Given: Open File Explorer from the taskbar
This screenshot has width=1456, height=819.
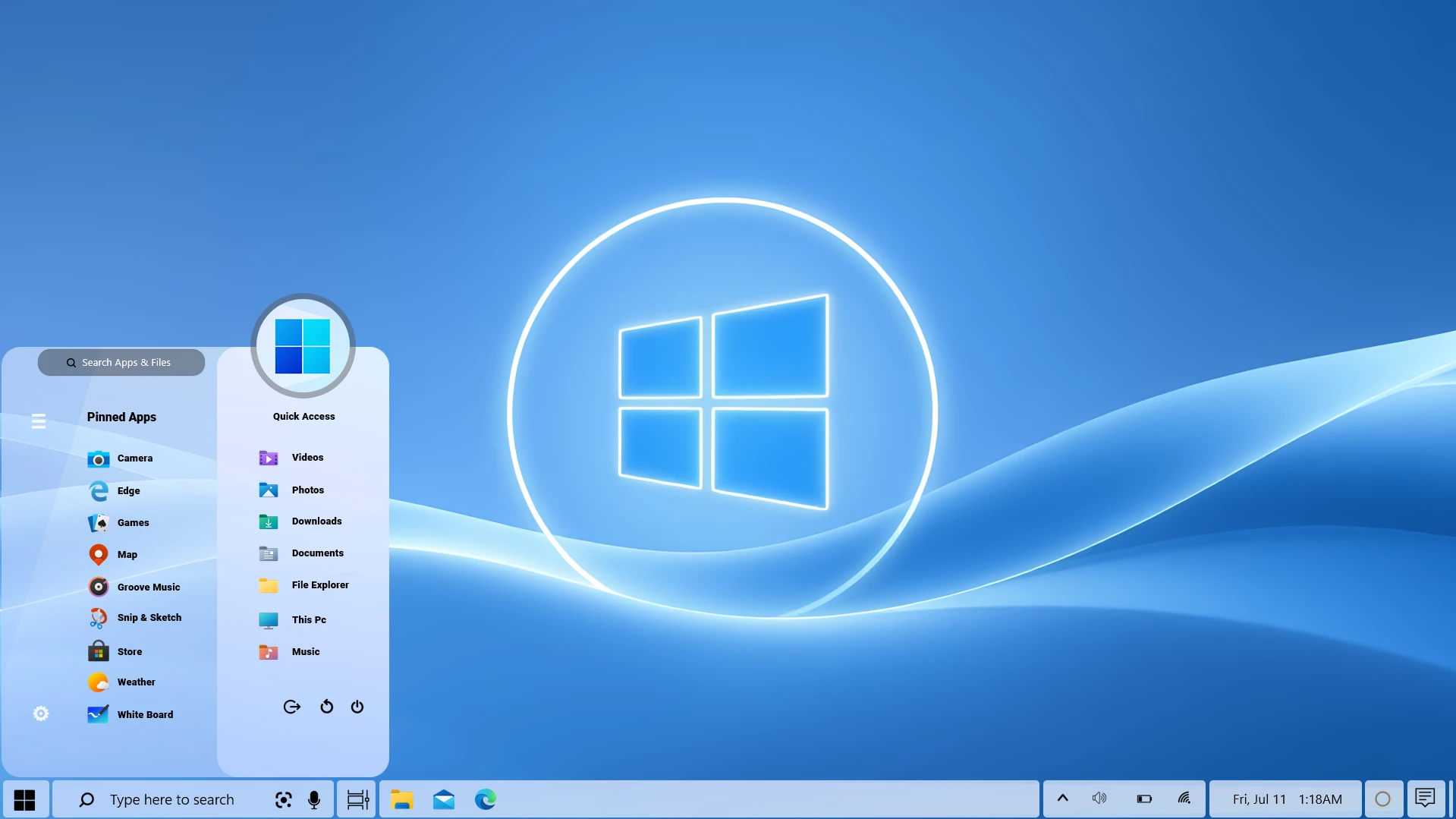Looking at the screenshot, I should (x=402, y=799).
